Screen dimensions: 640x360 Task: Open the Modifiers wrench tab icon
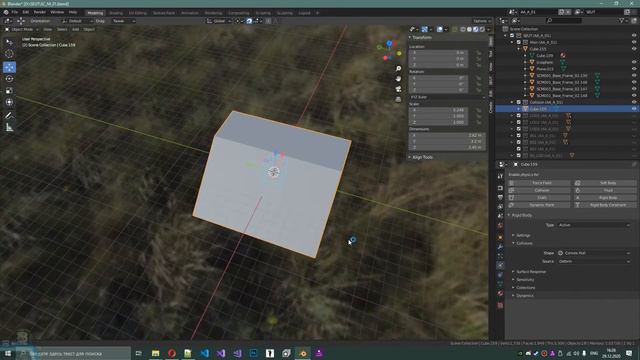pyautogui.click(x=500, y=247)
